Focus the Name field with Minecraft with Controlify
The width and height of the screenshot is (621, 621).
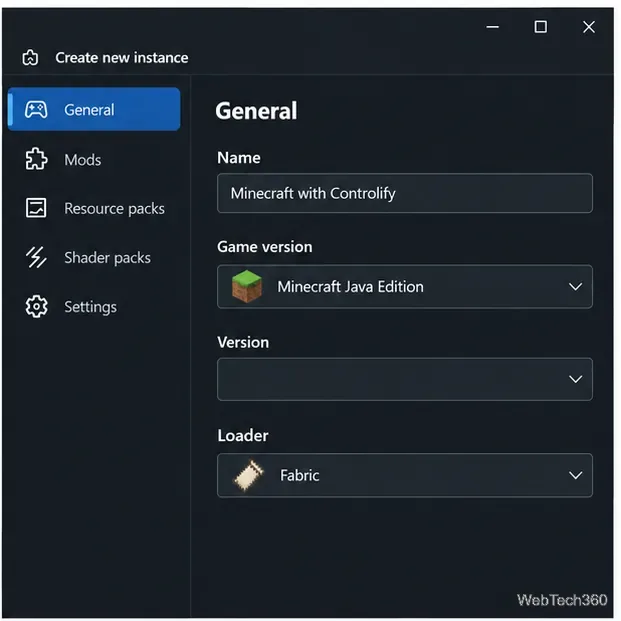click(405, 193)
